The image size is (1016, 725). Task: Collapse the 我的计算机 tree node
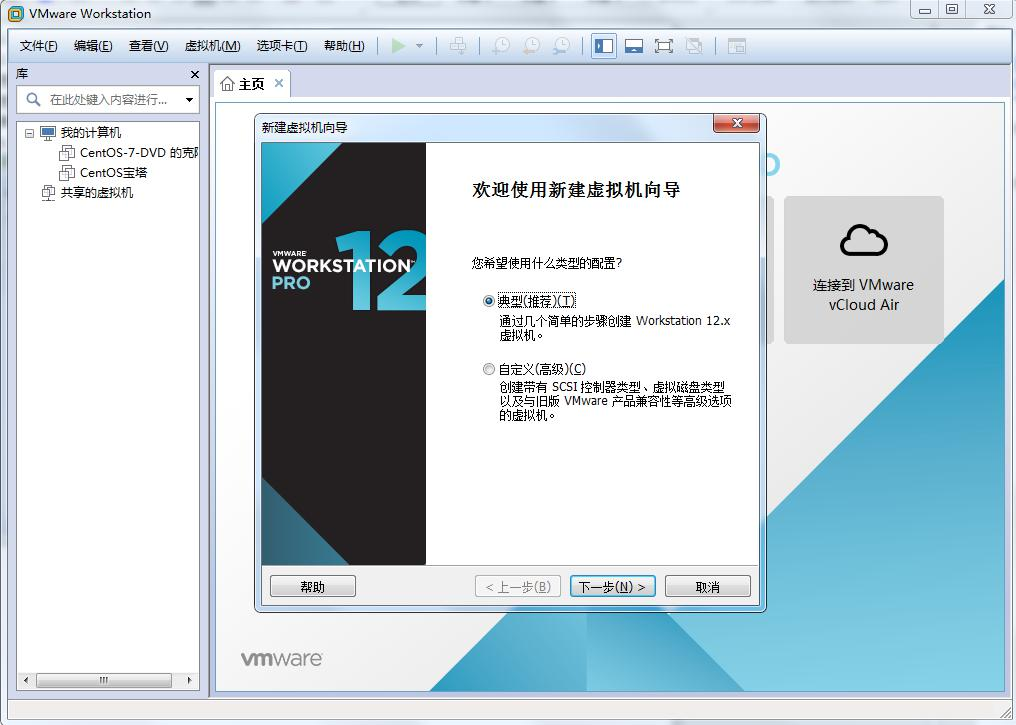coord(29,133)
